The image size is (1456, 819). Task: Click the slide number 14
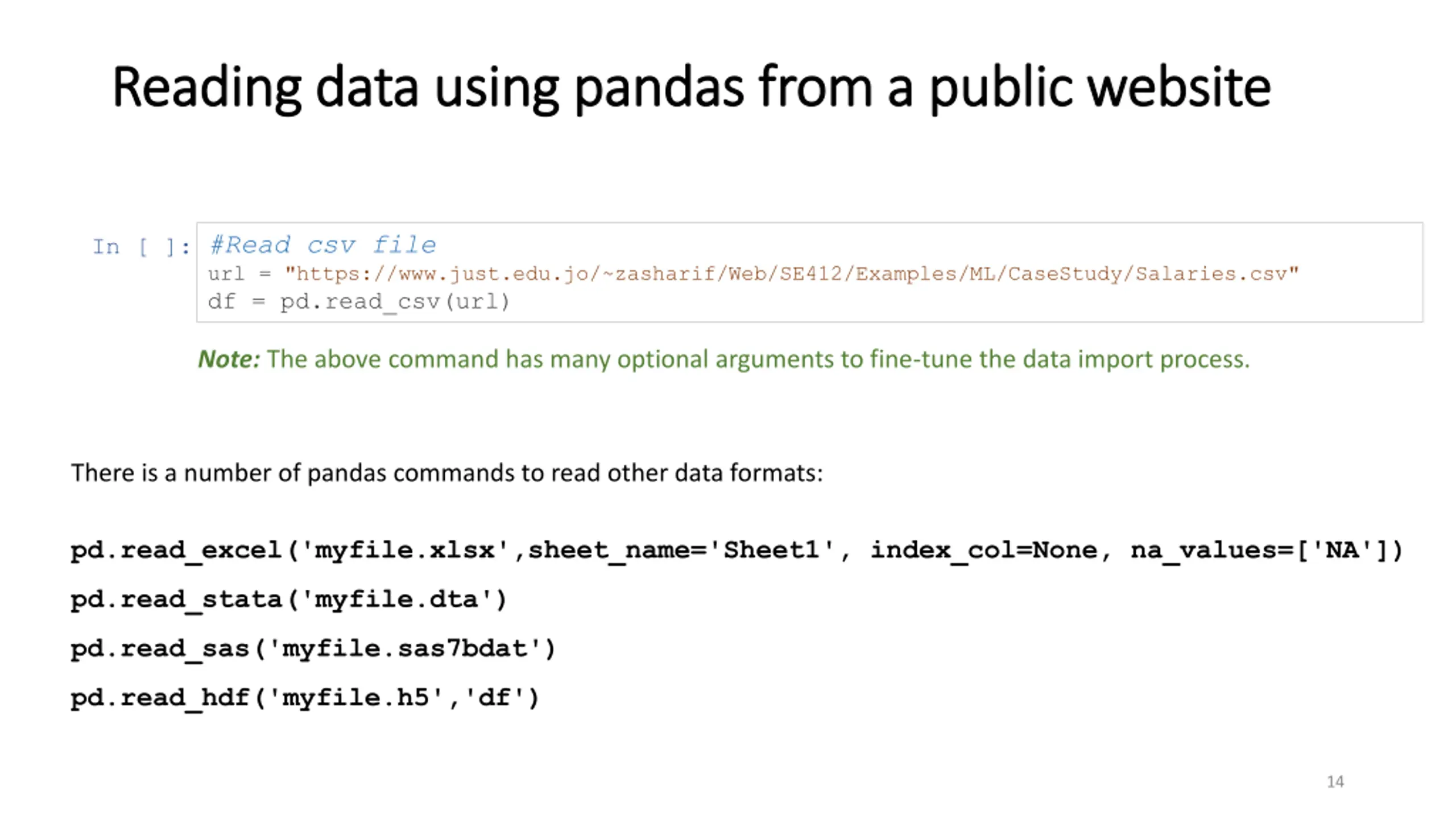tap(1335, 781)
